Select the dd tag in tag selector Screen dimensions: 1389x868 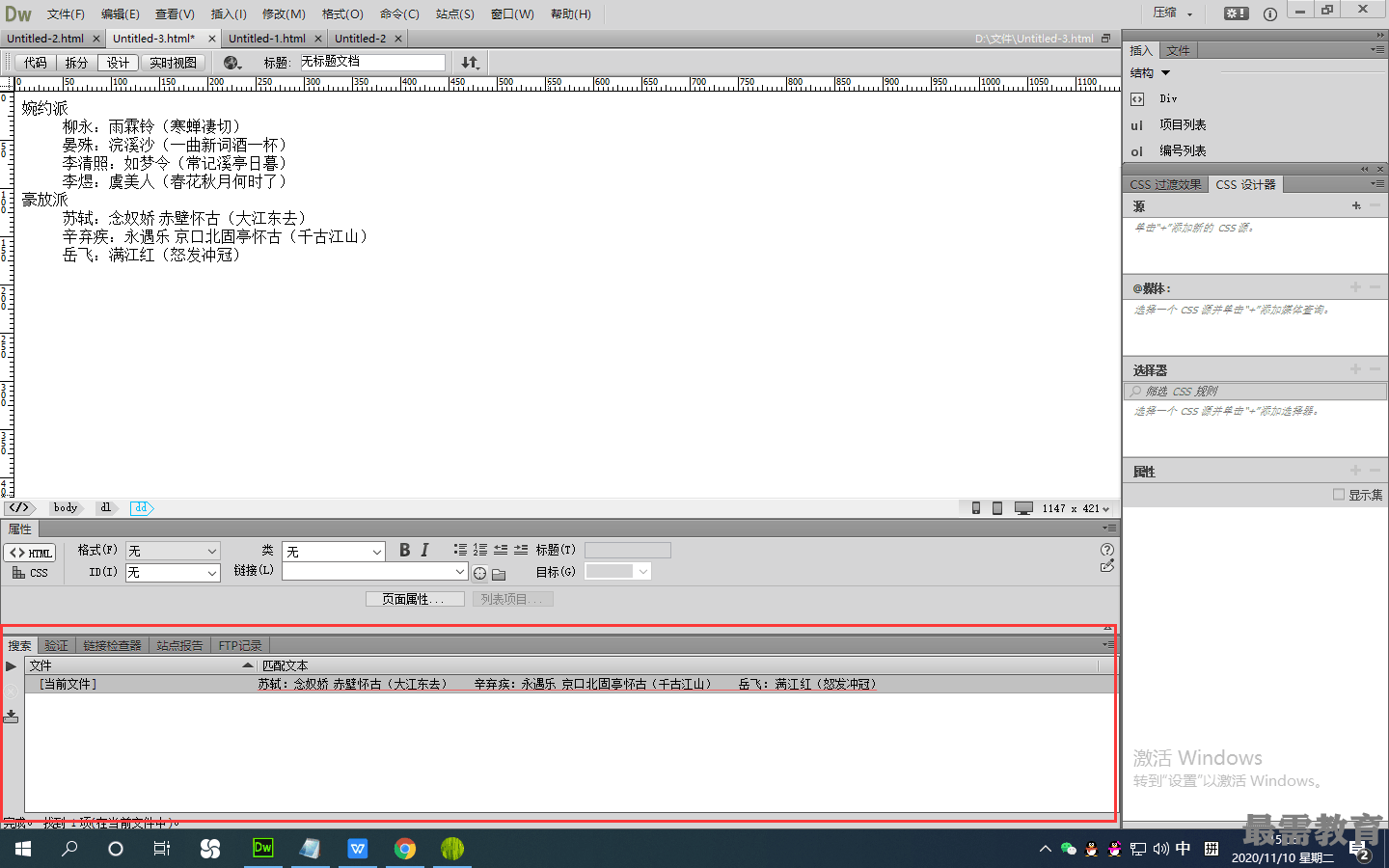point(142,508)
